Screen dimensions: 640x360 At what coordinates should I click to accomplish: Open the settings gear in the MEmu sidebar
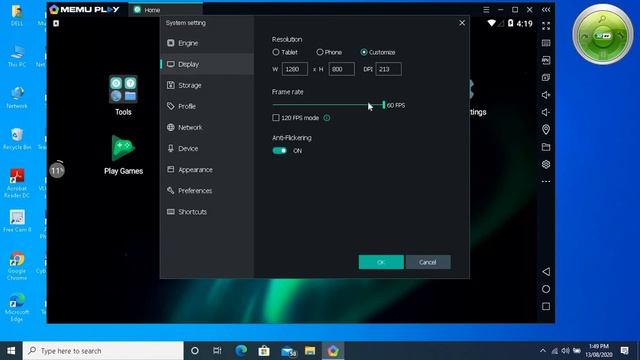(x=546, y=164)
